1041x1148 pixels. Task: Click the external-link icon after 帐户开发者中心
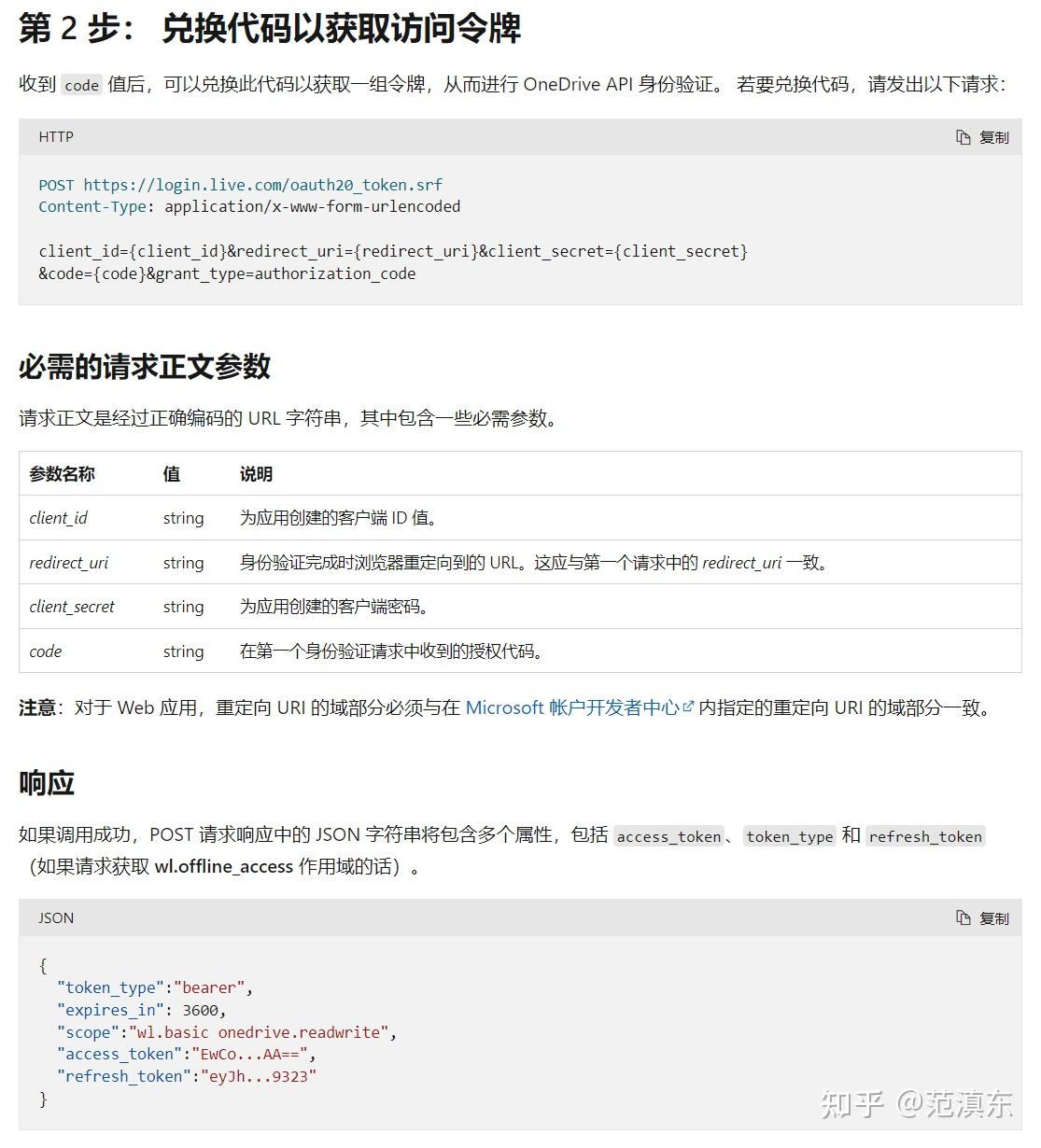pos(689,707)
